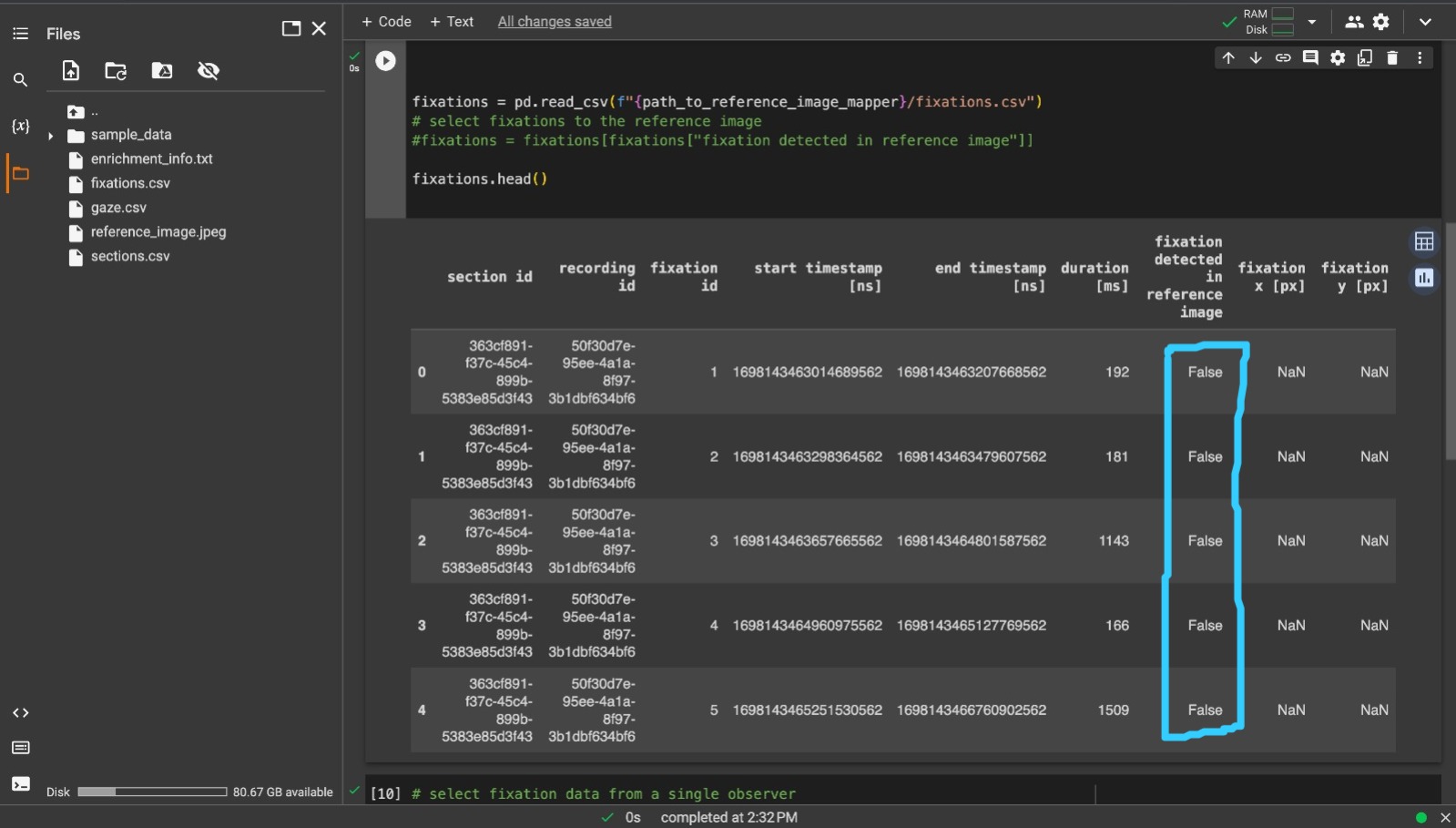Close the Files panel
This screenshot has width=1456, height=828.
click(319, 29)
